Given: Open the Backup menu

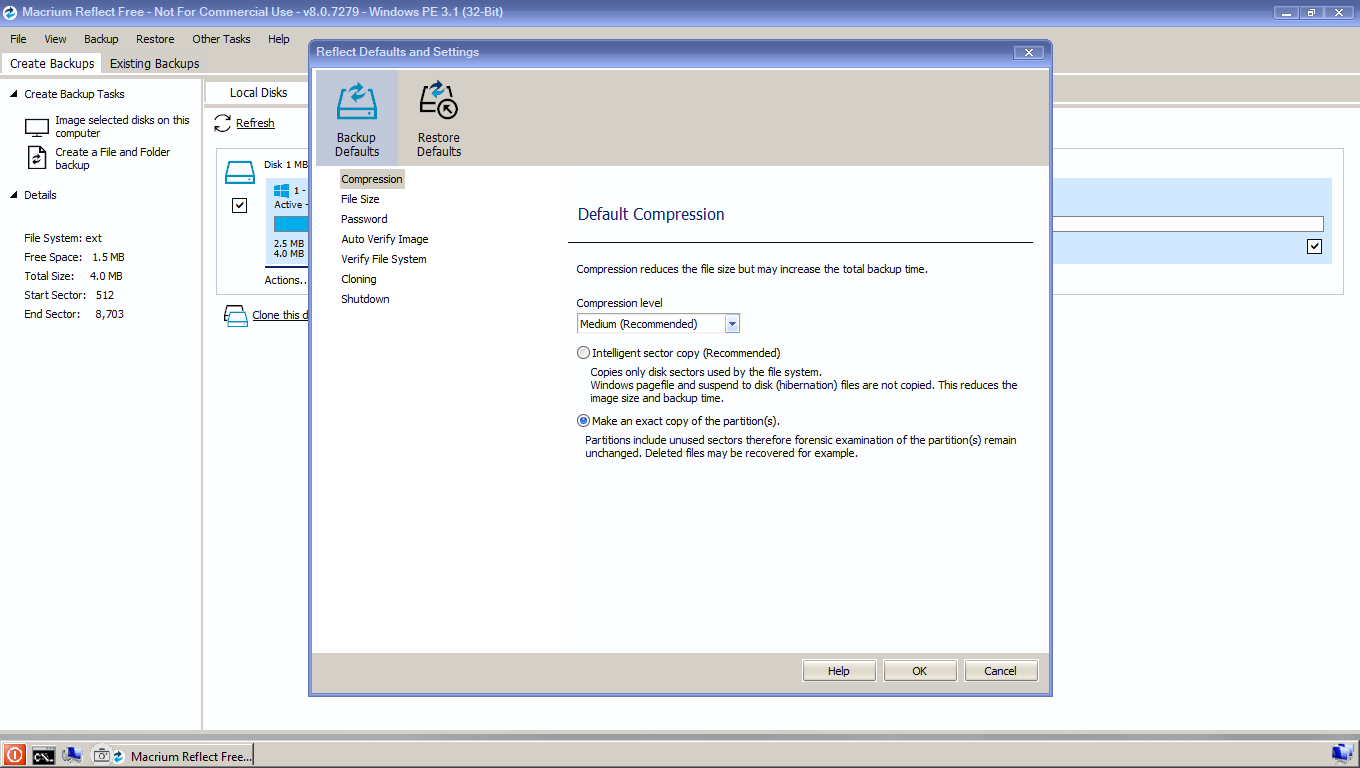Looking at the screenshot, I should (101, 39).
